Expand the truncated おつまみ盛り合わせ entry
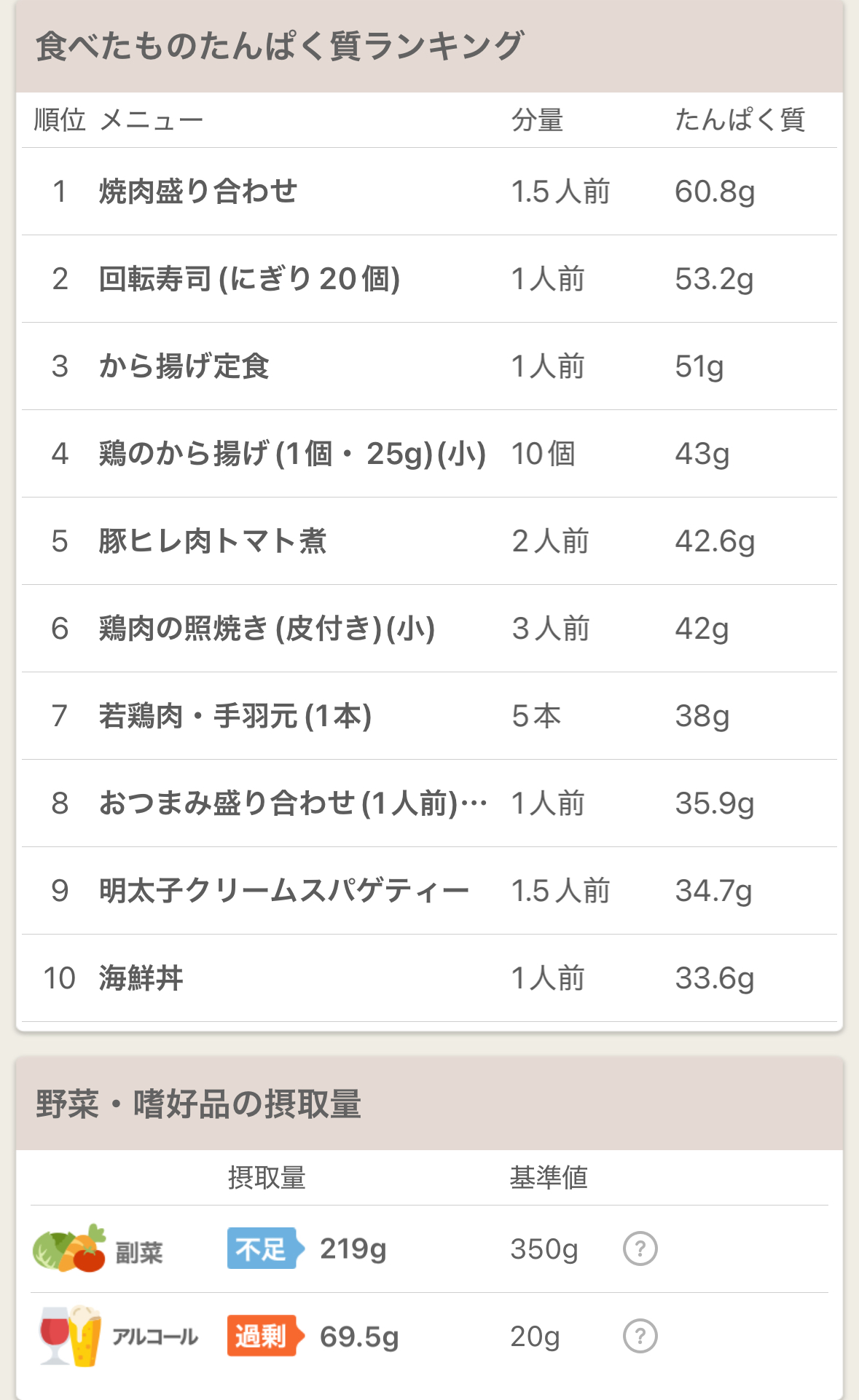 [x=429, y=803]
